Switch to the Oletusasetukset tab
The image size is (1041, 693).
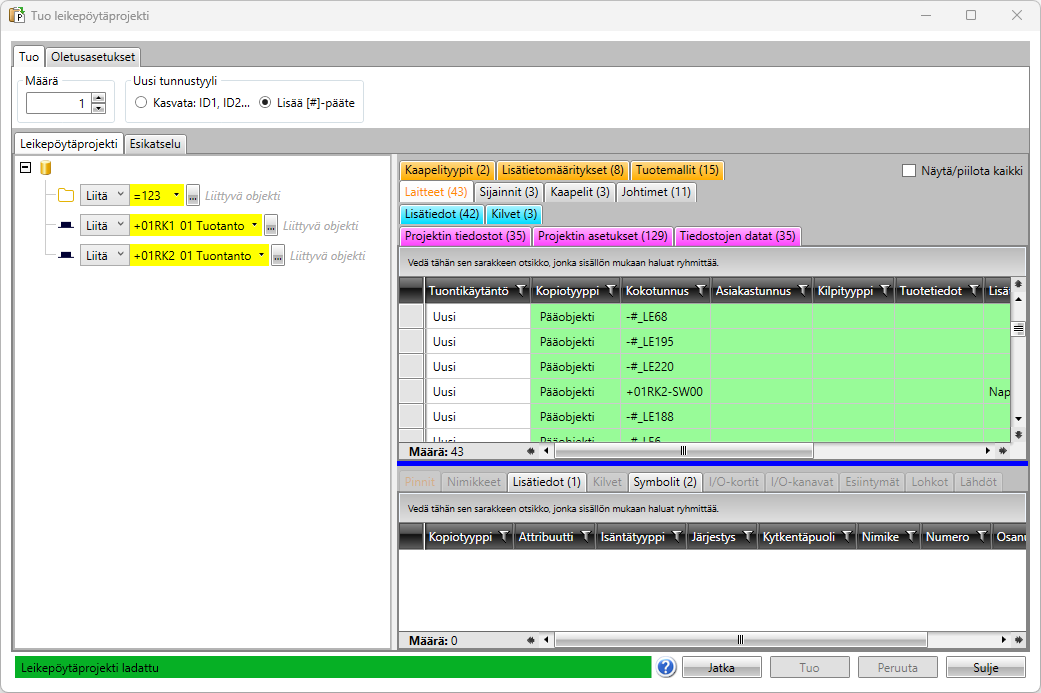click(x=93, y=56)
